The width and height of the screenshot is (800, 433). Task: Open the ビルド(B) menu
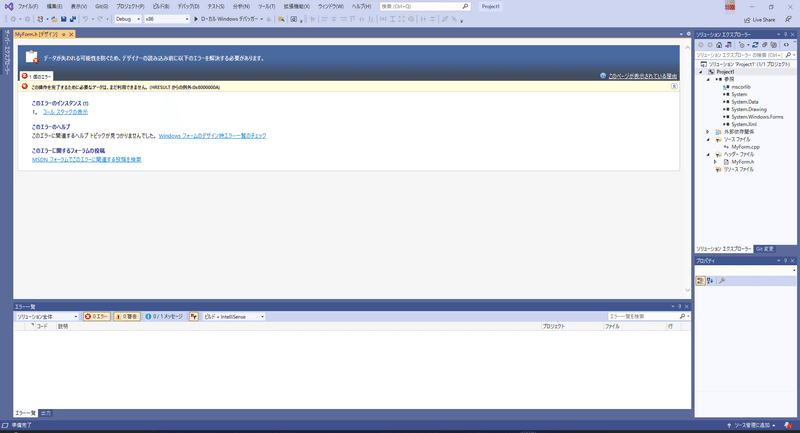[161, 7]
